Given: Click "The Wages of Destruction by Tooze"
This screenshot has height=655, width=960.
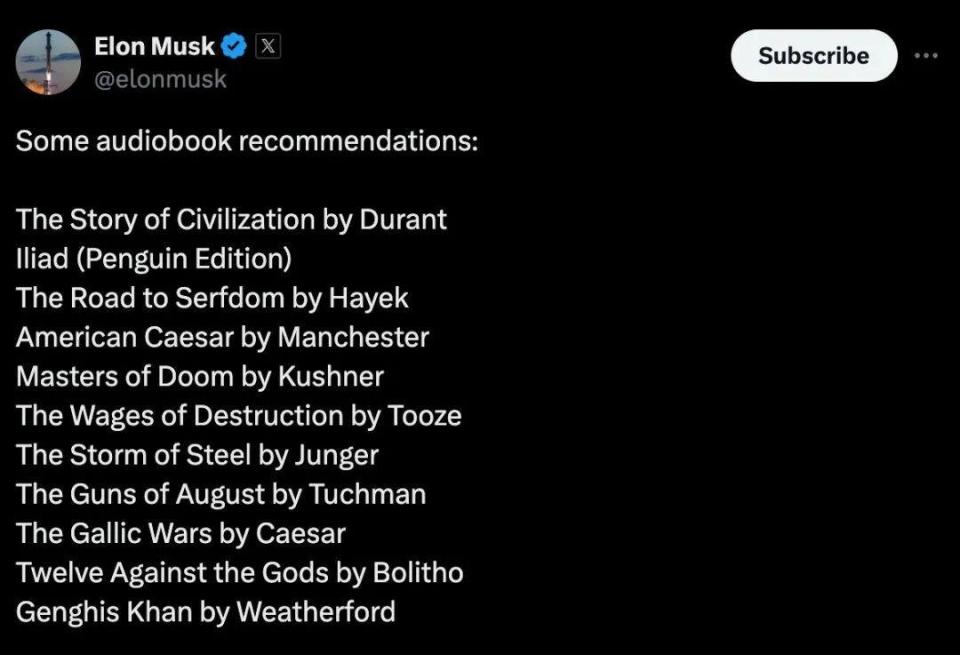Looking at the screenshot, I should (x=239, y=416).
